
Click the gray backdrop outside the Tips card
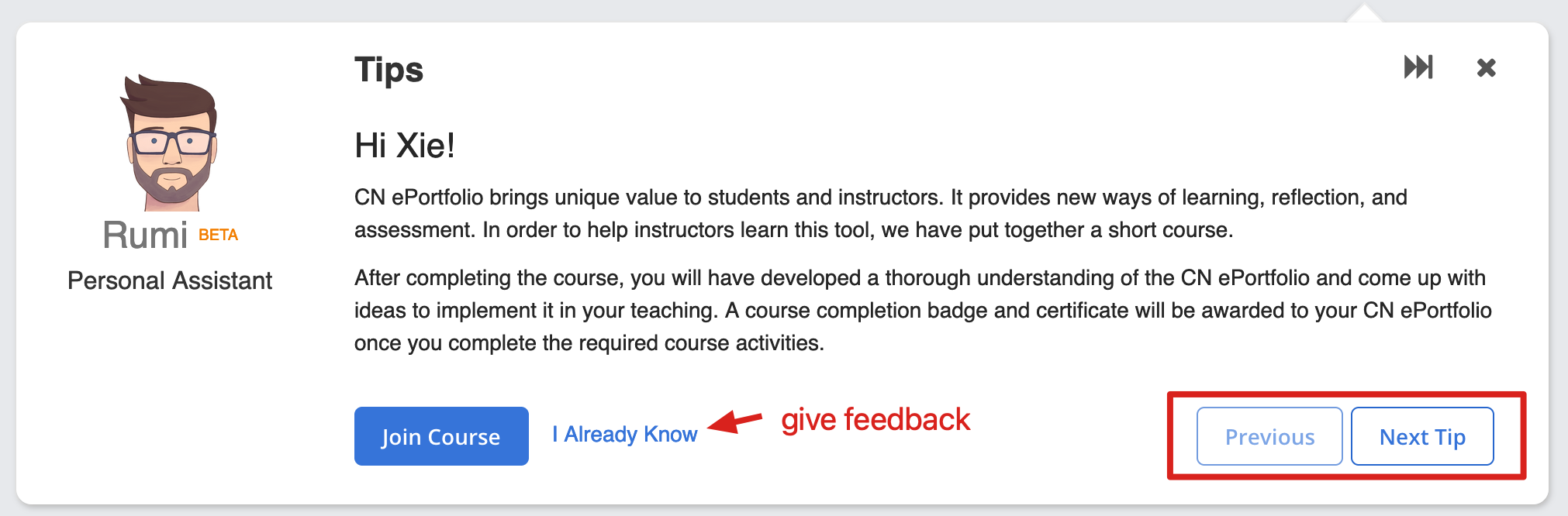pyautogui.click(x=775, y=9)
